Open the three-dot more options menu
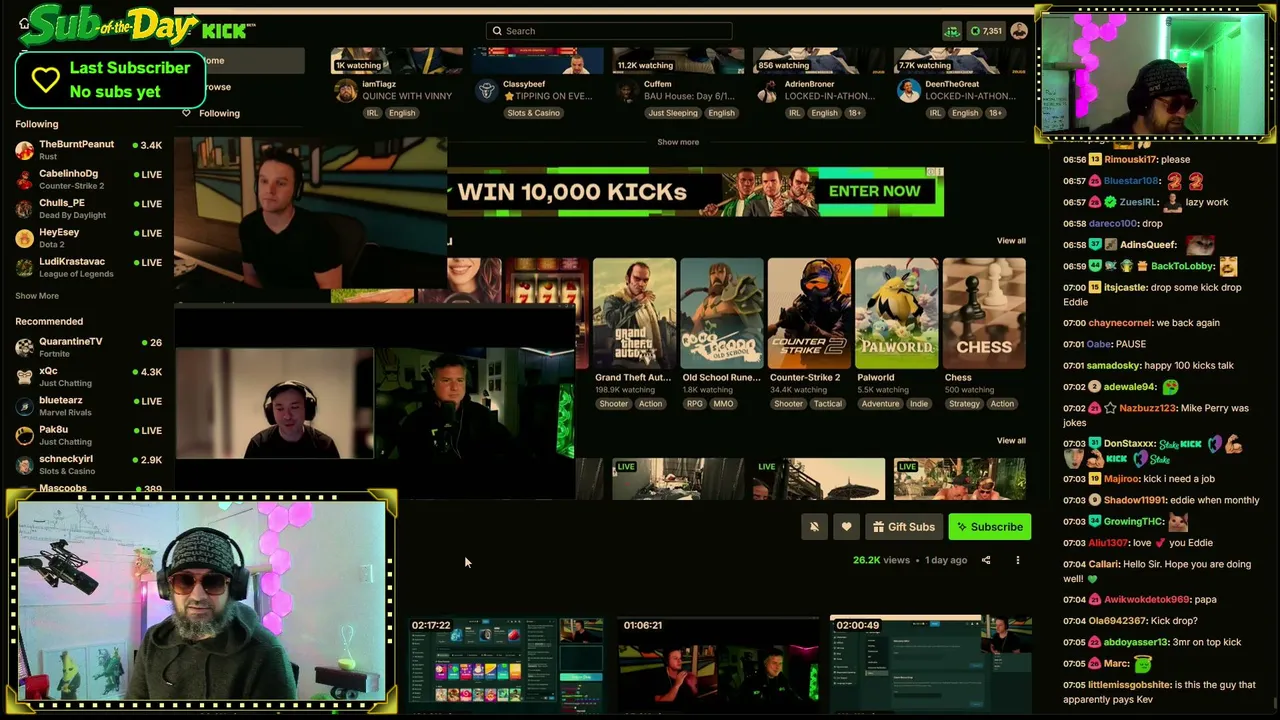 (1018, 560)
